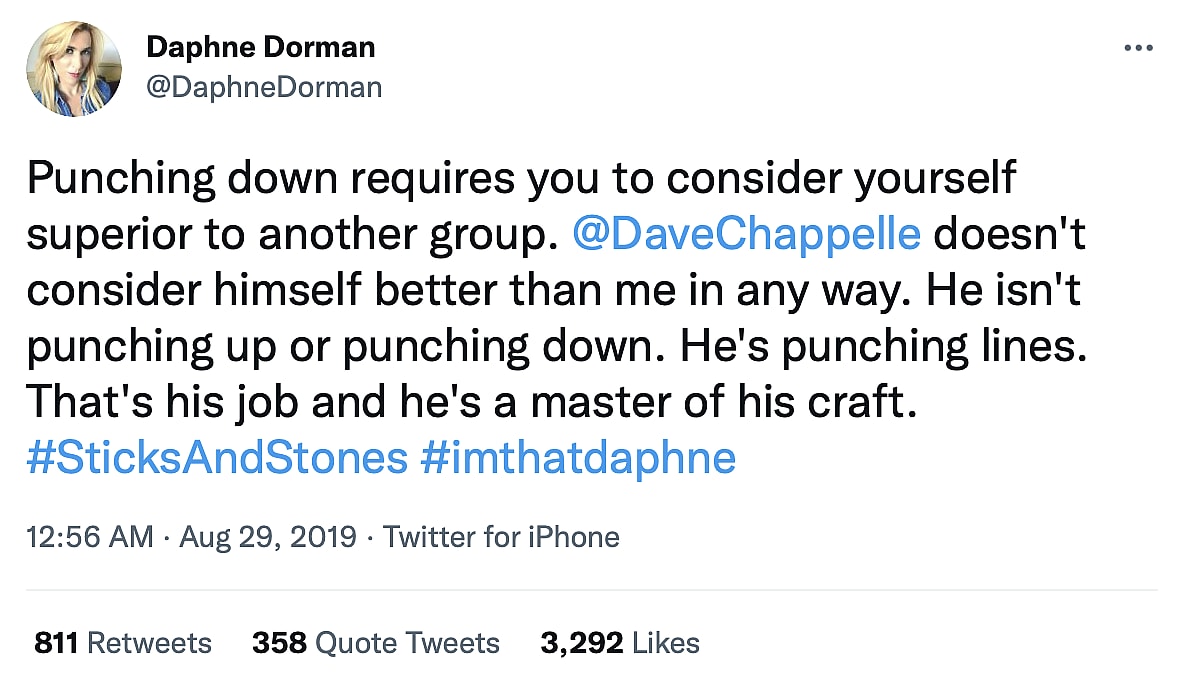Open the @DaveChappelle mention
Image resolution: width=1184 pixels, height=687 pixels.
pos(746,234)
